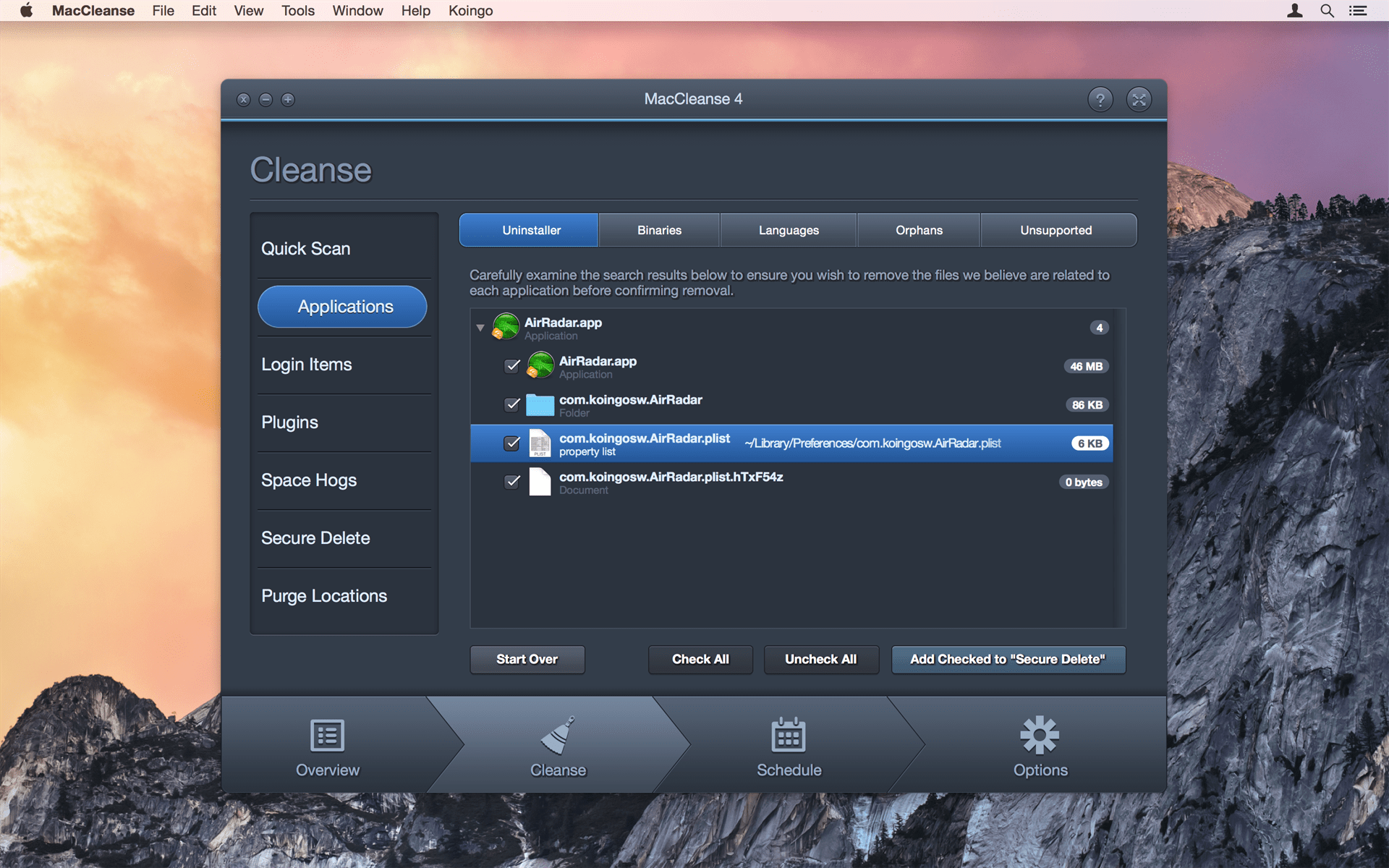Uncheck the AirRadar.app application checkbox

click(512, 365)
